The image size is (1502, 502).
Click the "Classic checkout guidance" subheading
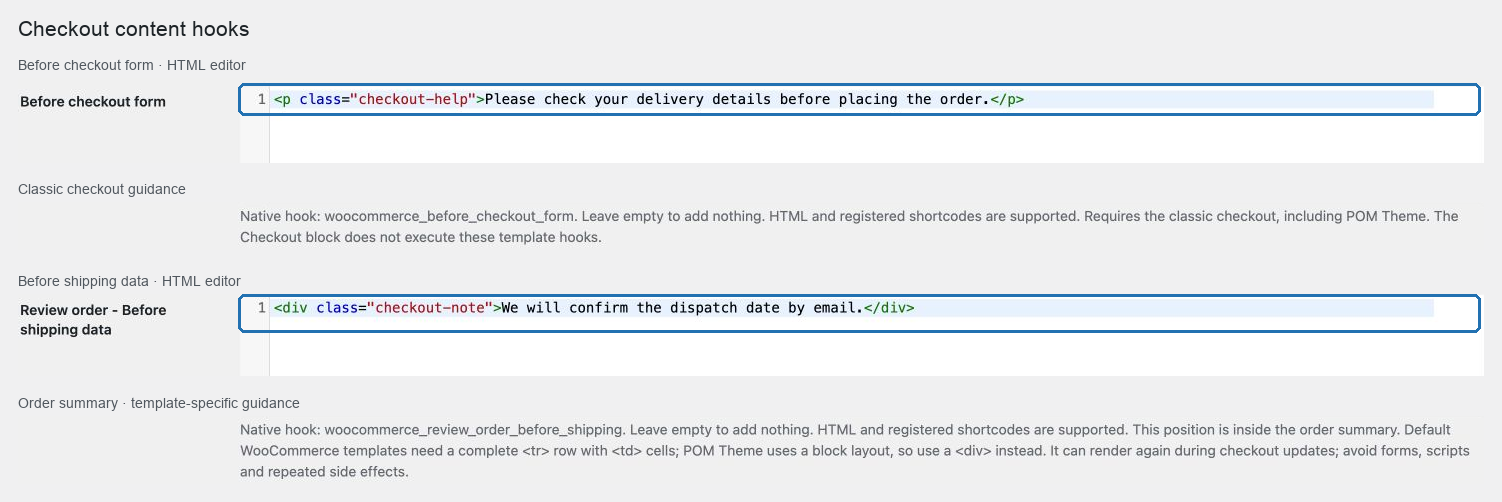102,189
